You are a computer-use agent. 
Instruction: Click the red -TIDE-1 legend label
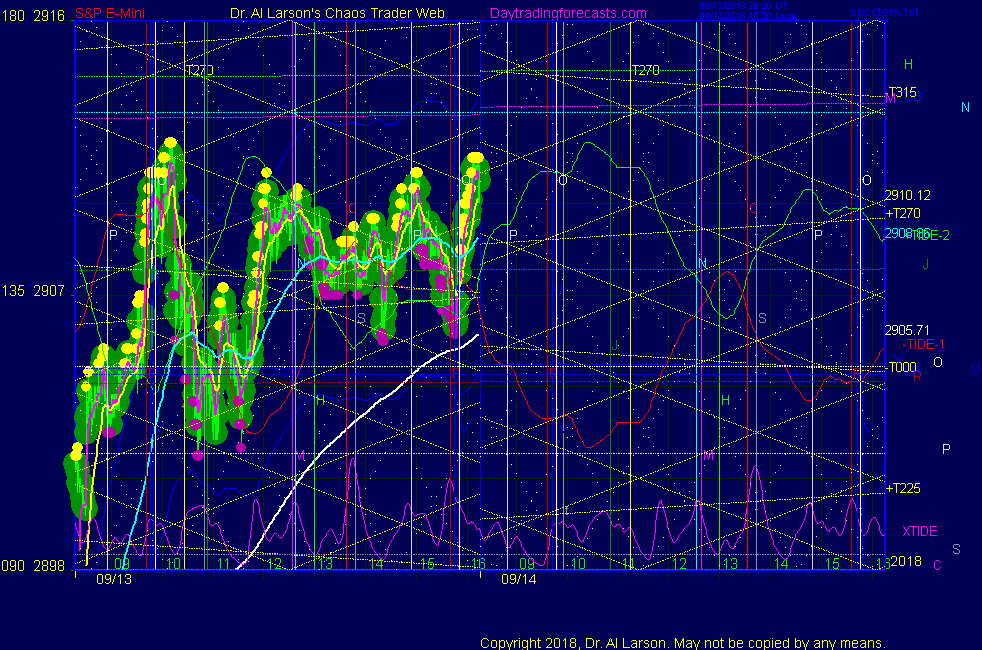pos(923,344)
